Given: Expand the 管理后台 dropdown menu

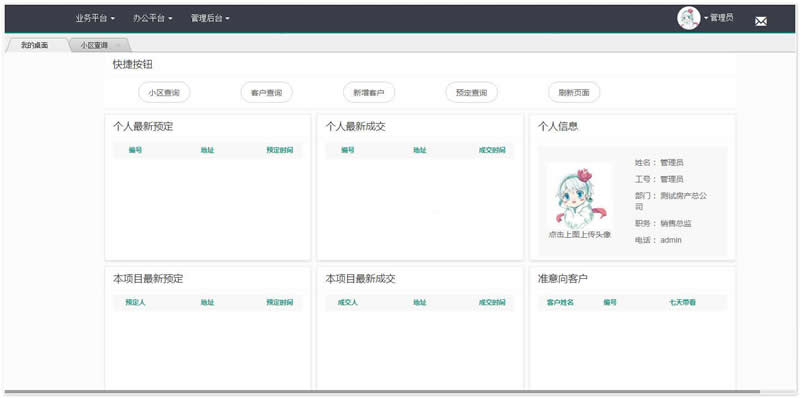Looking at the screenshot, I should (210, 18).
